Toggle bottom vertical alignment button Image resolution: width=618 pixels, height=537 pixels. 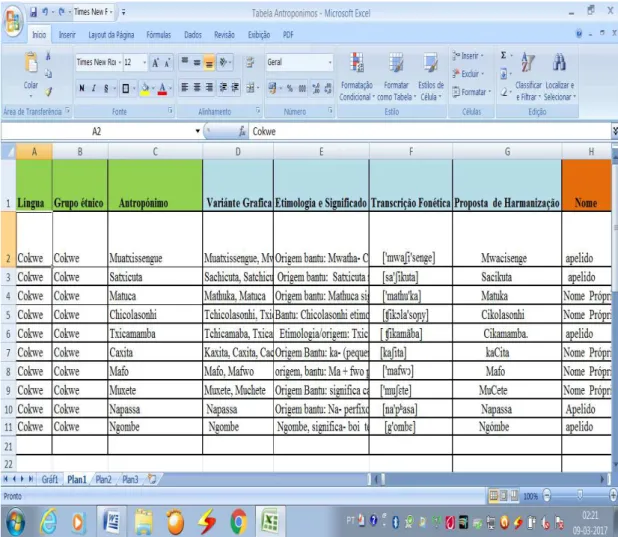coord(209,62)
